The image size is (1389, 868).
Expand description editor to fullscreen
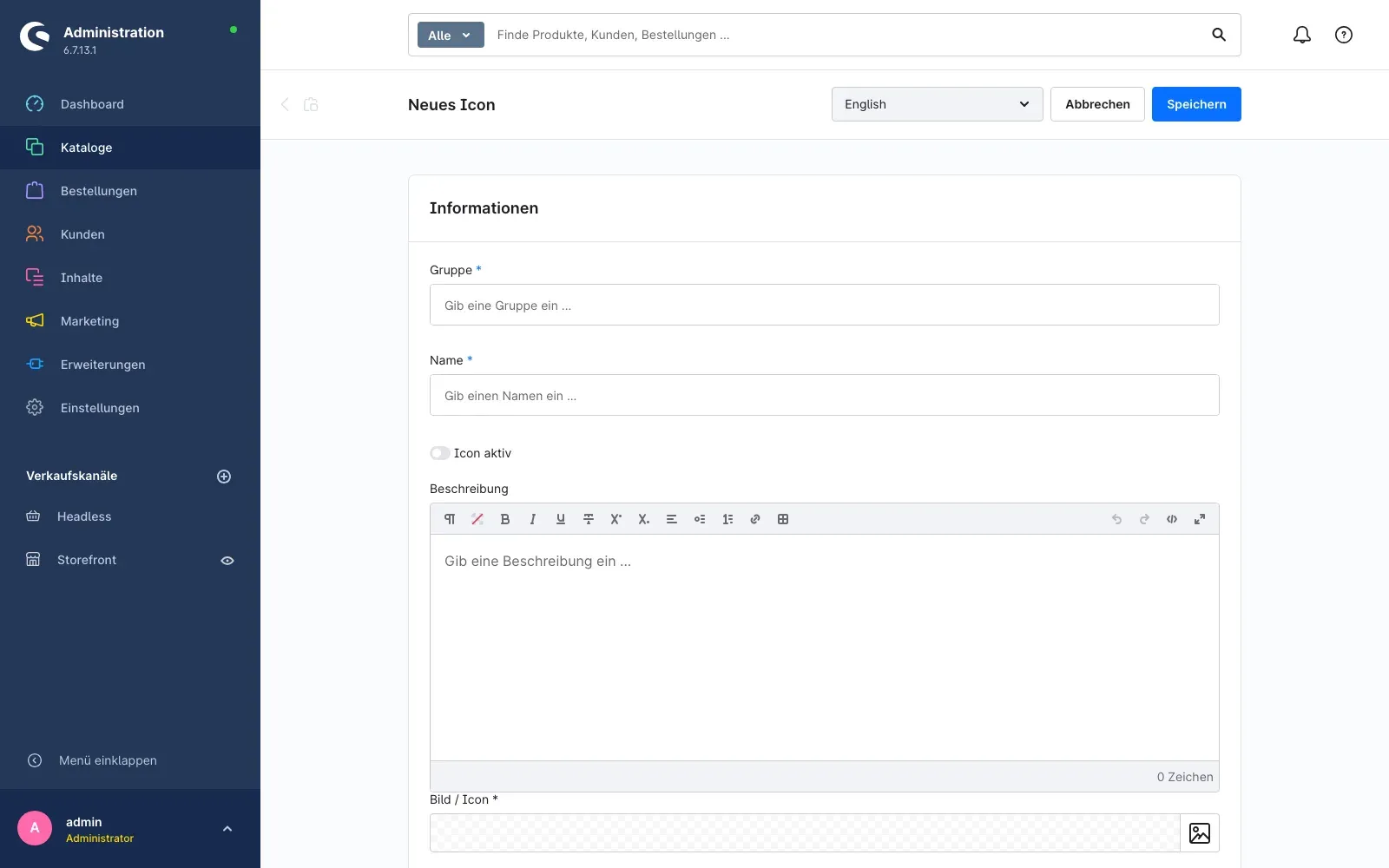[1200, 519]
